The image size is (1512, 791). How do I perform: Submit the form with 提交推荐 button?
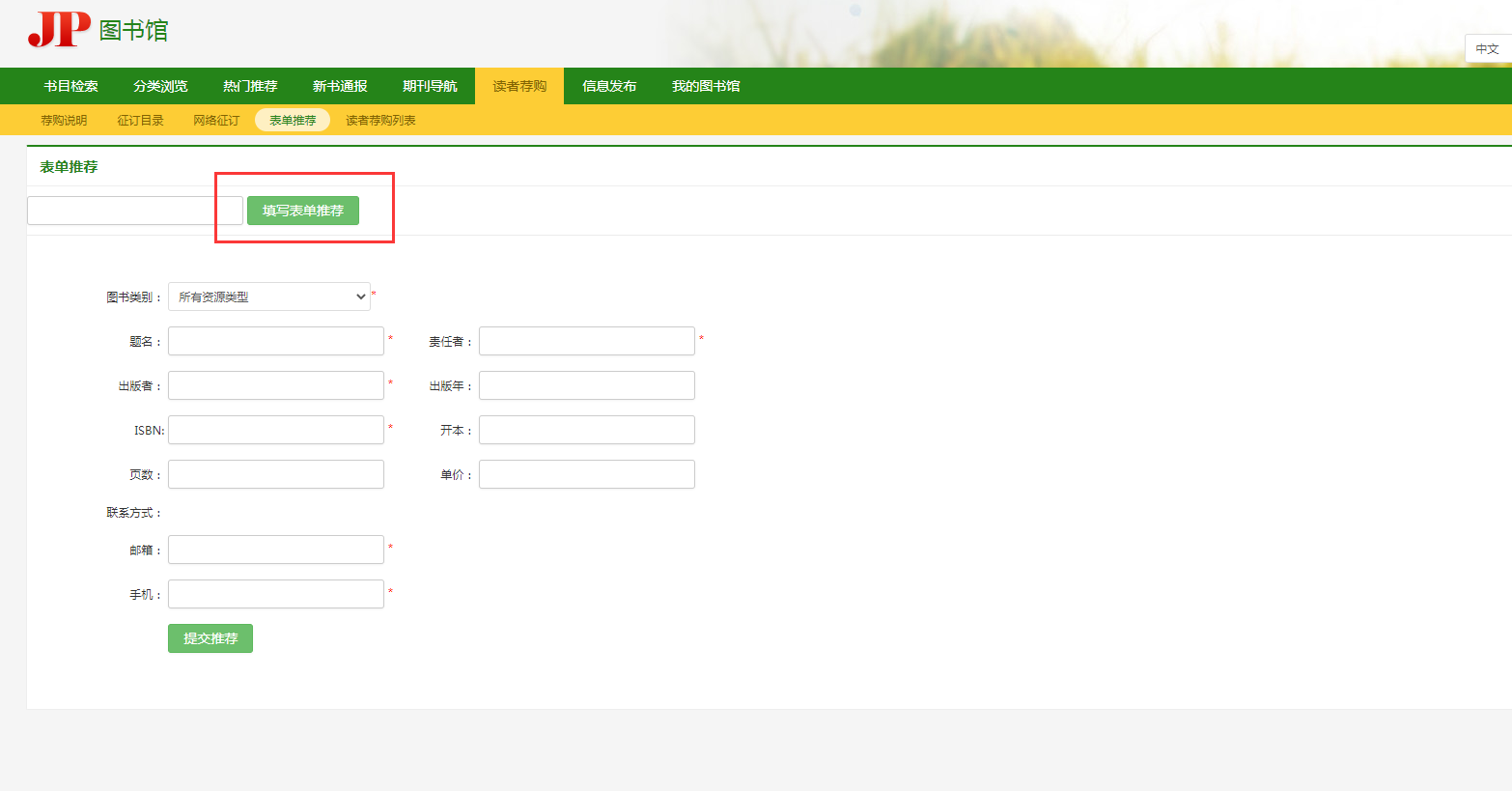click(x=210, y=638)
